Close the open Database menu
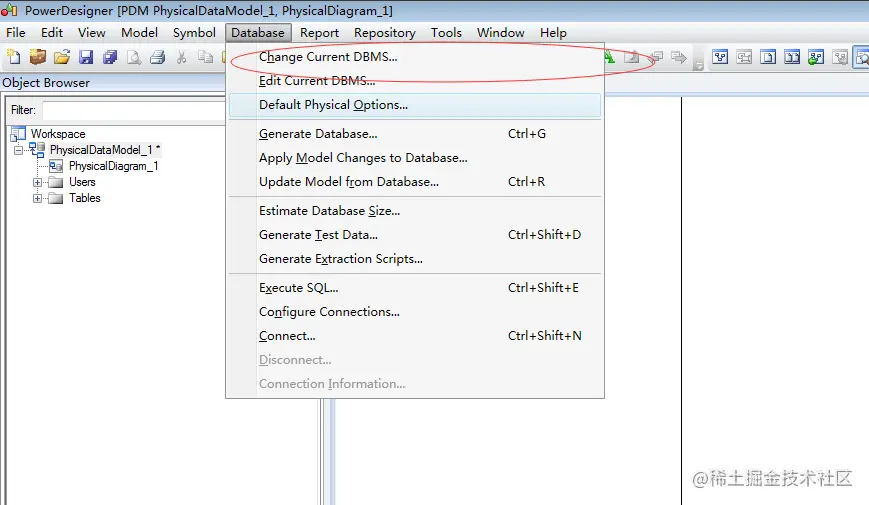The height and width of the screenshot is (505, 869). point(258,33)
